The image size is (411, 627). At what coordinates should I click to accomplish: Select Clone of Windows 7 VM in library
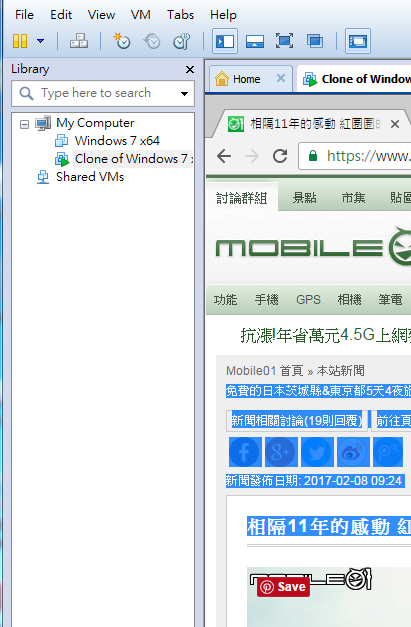tap(134, 159)
